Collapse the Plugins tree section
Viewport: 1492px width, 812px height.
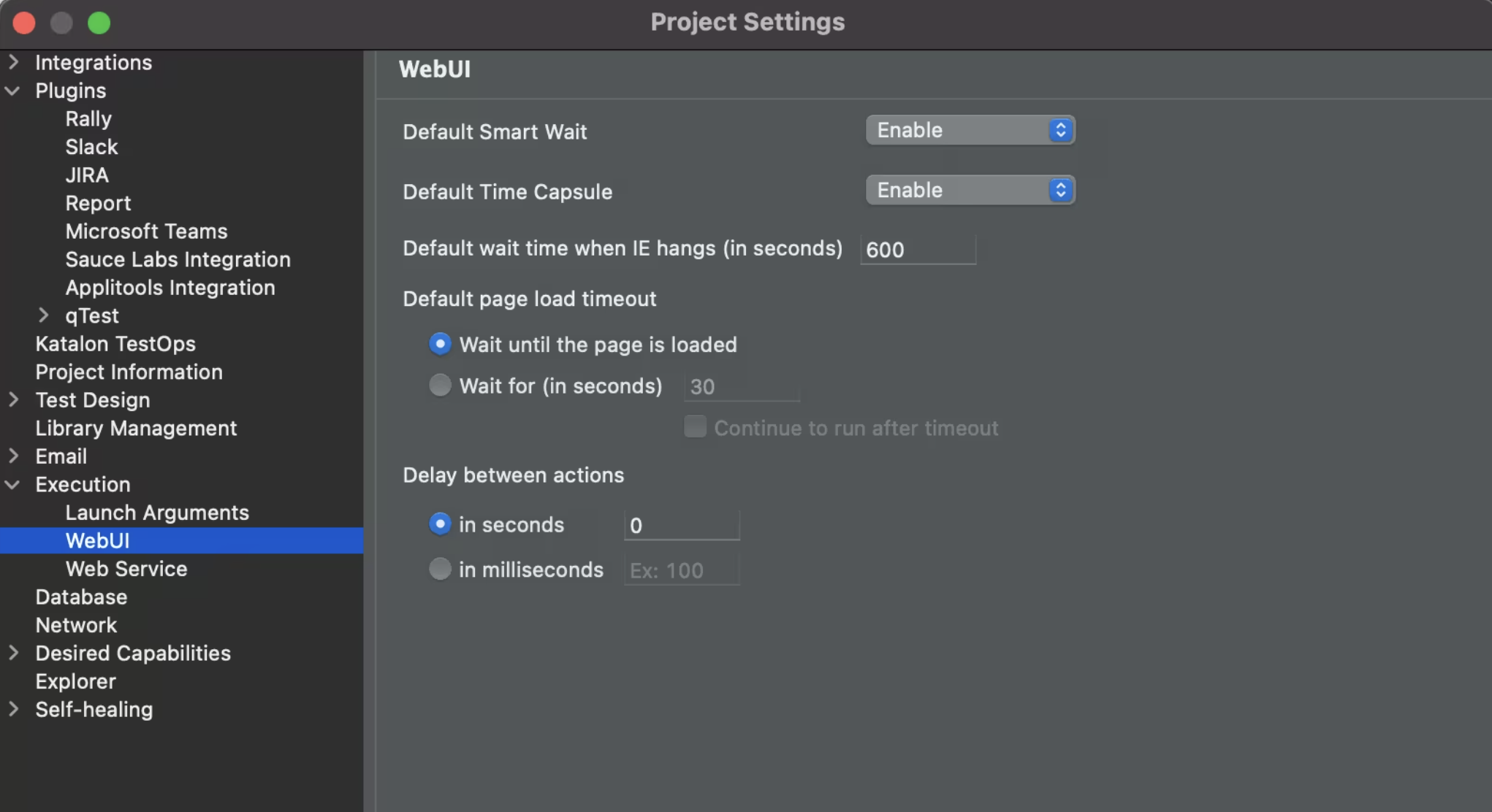click(x=13, y=91)
